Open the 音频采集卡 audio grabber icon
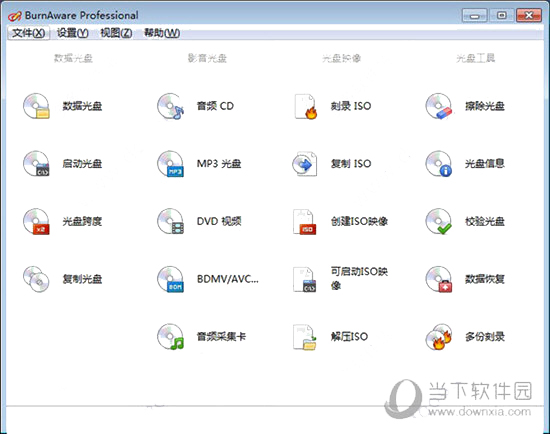 [170, 336]
